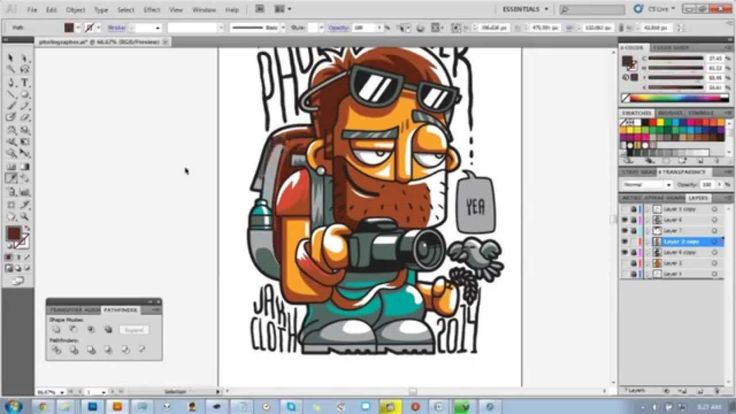Switch to the Swatches tab
The width and height of the screenshot is (736, 414).
click(x=636, y=113)
